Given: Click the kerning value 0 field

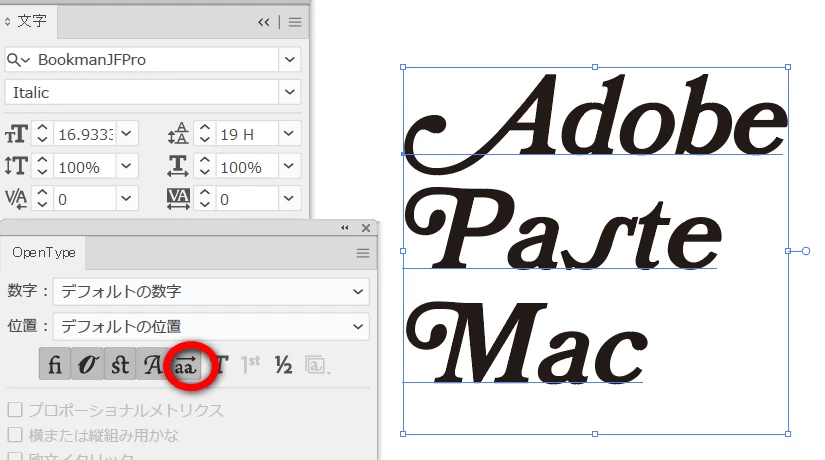Looking at the screenshot, I should coord(85,199).
